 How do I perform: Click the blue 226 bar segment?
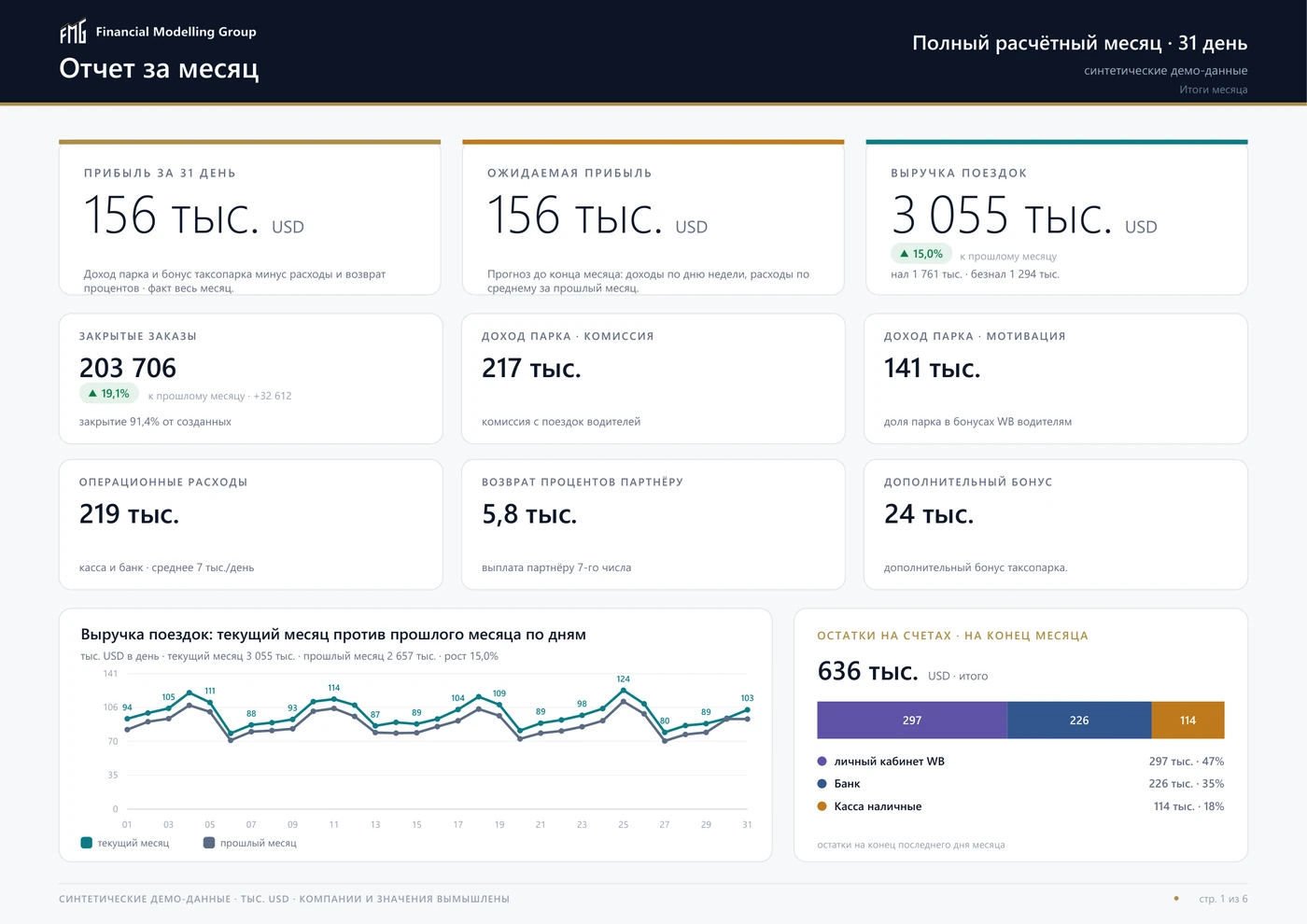coord(1079,721)
